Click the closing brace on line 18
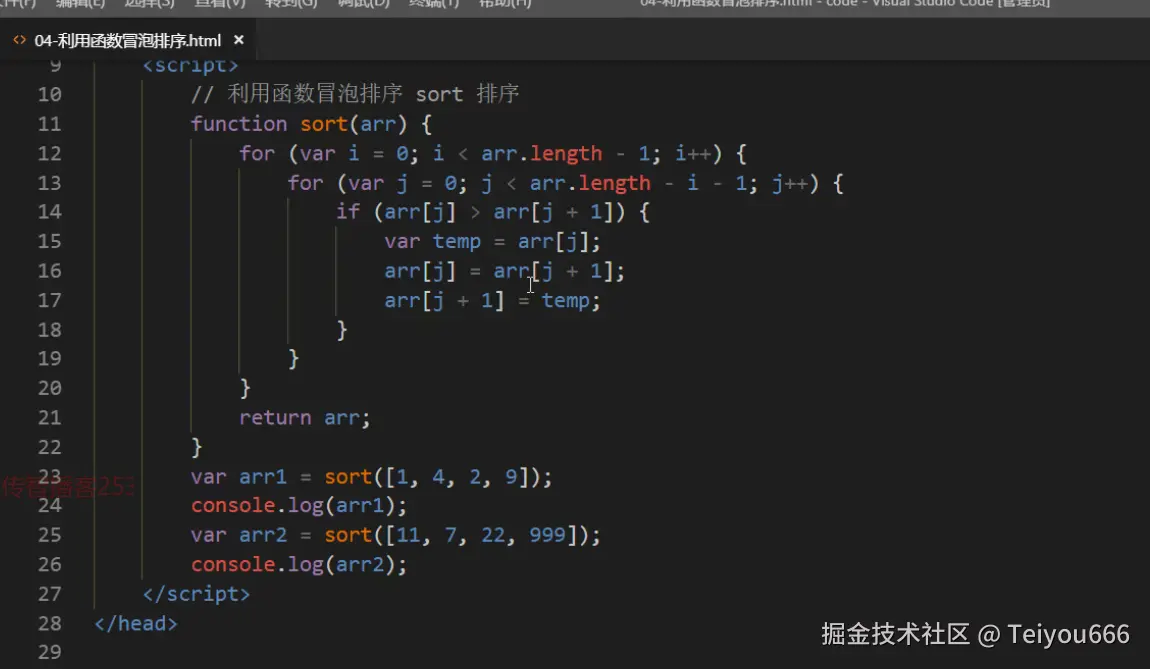The height and width of the screenshot is (669, 1150). [x=342, y=329]
